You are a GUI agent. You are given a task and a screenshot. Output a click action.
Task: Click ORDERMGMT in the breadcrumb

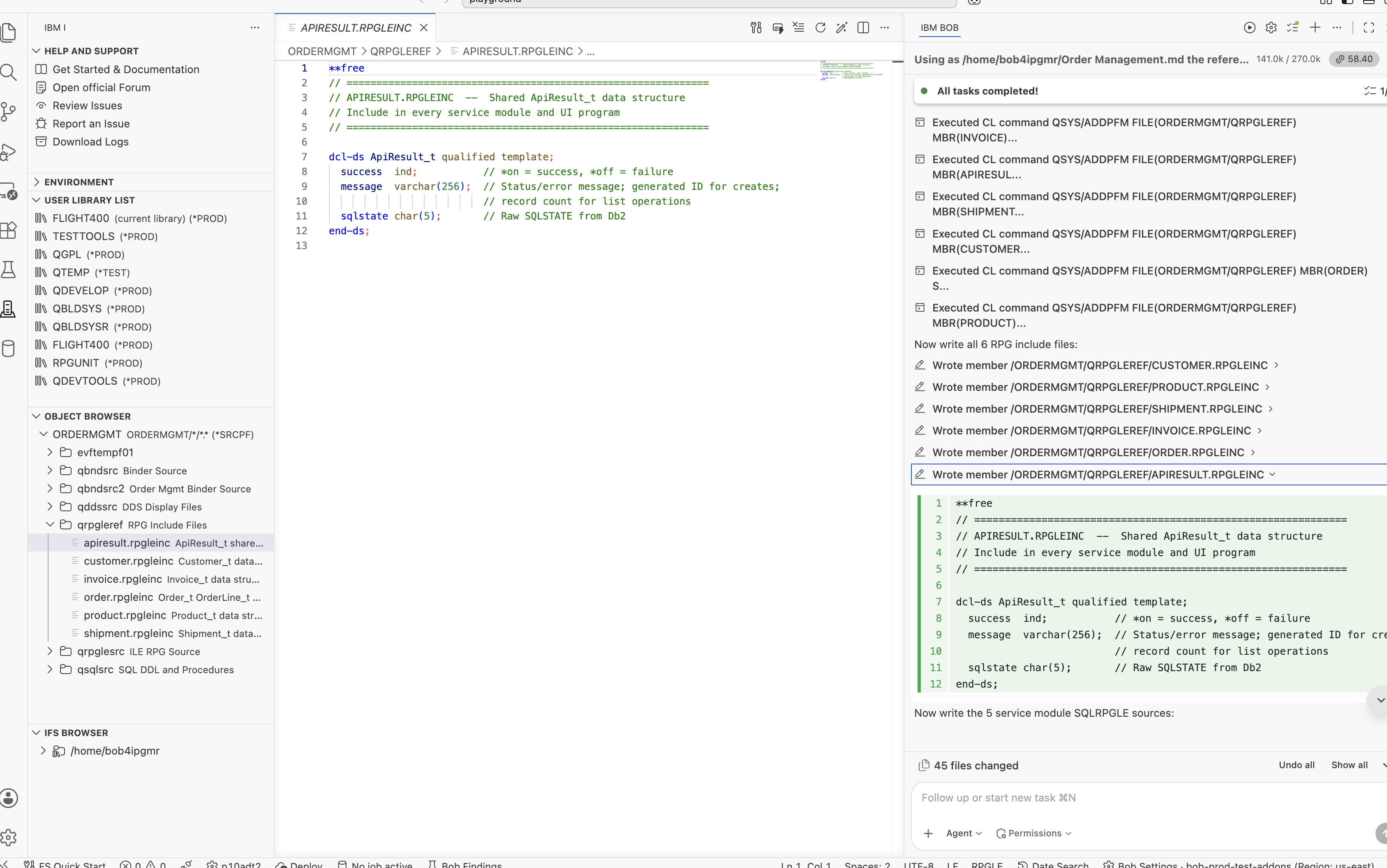(321, 51)
